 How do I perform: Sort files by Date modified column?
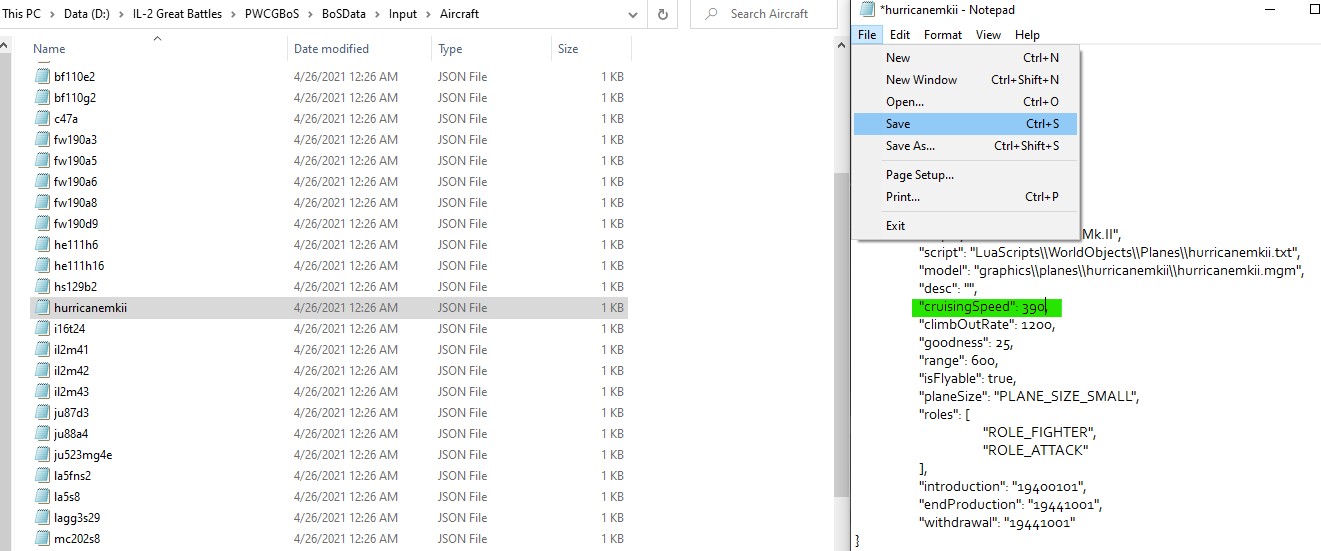[331, 49]
